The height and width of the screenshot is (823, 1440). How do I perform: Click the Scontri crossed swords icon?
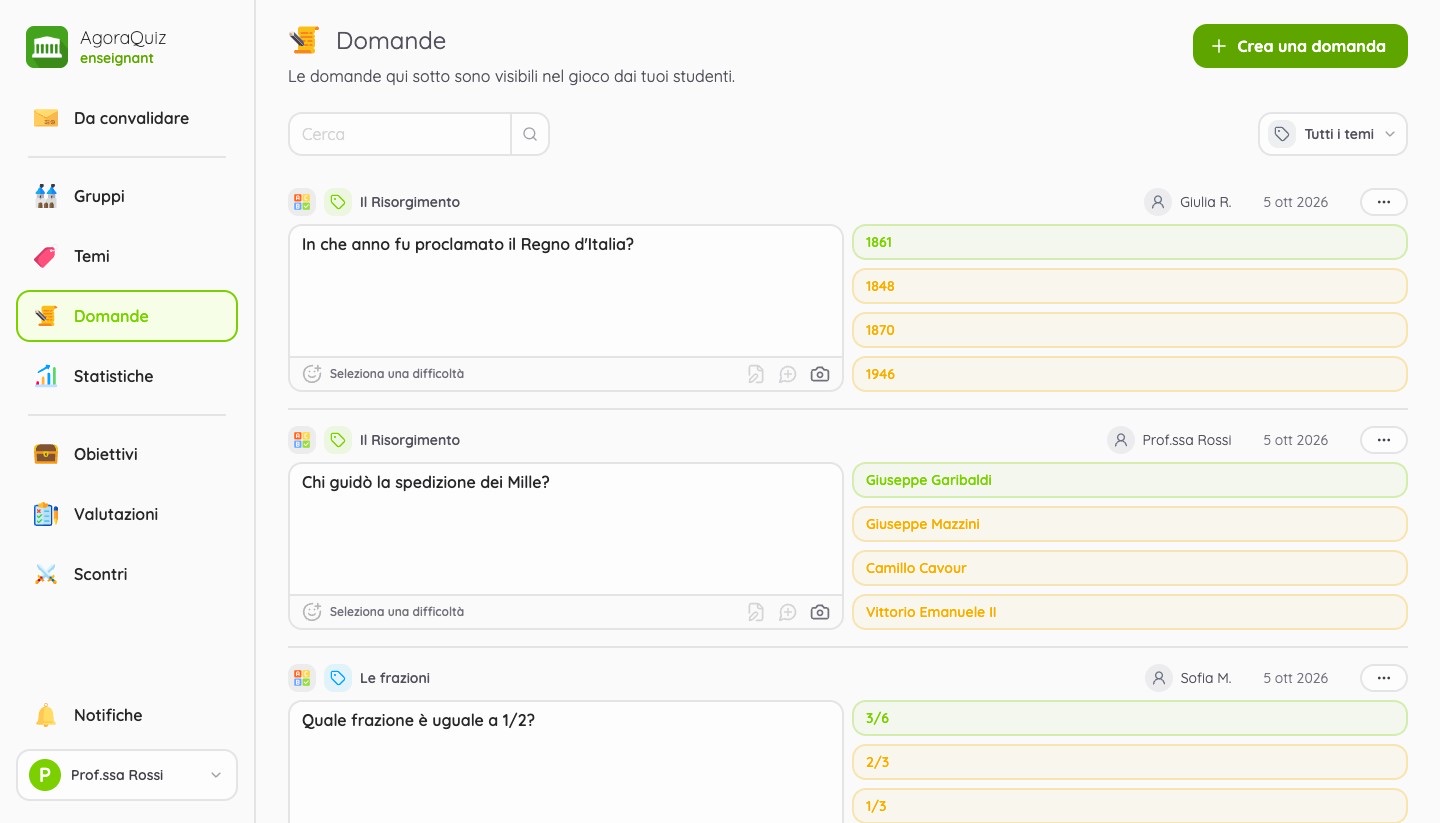tap(46, 574)
